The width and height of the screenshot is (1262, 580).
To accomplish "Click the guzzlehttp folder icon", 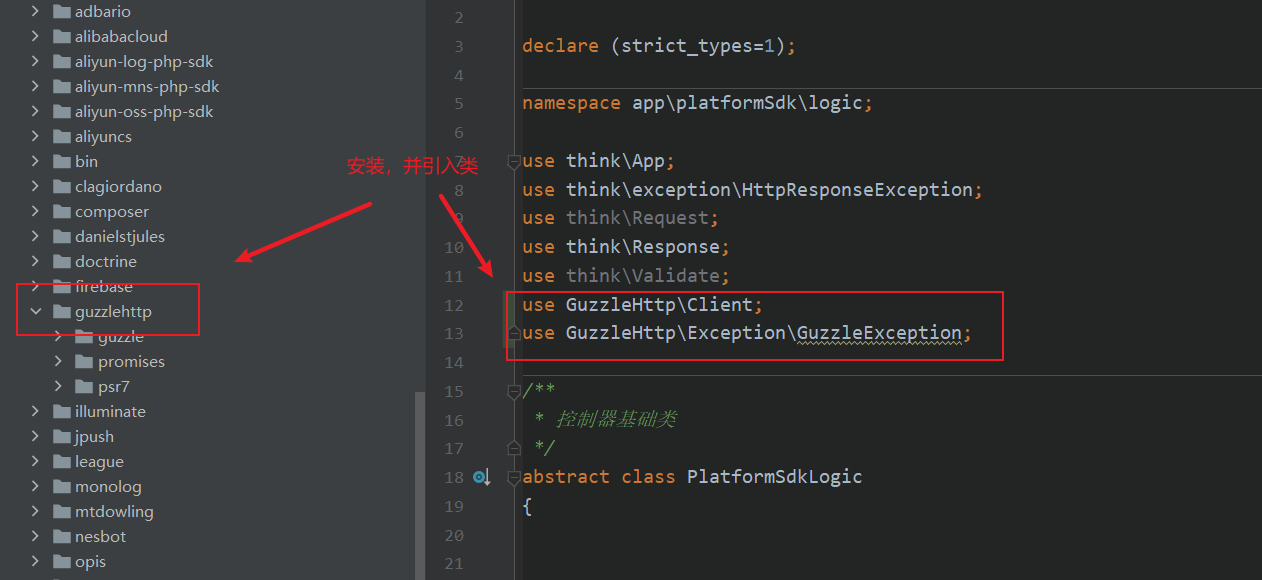I will click(61, 311).
